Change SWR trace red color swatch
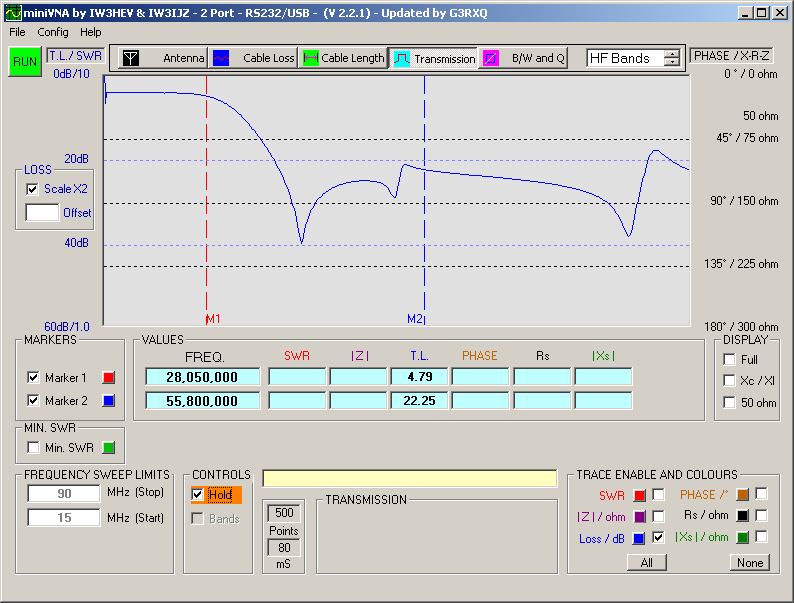The width and height of the screenshot is (794, 603). (x=640, y=495)
